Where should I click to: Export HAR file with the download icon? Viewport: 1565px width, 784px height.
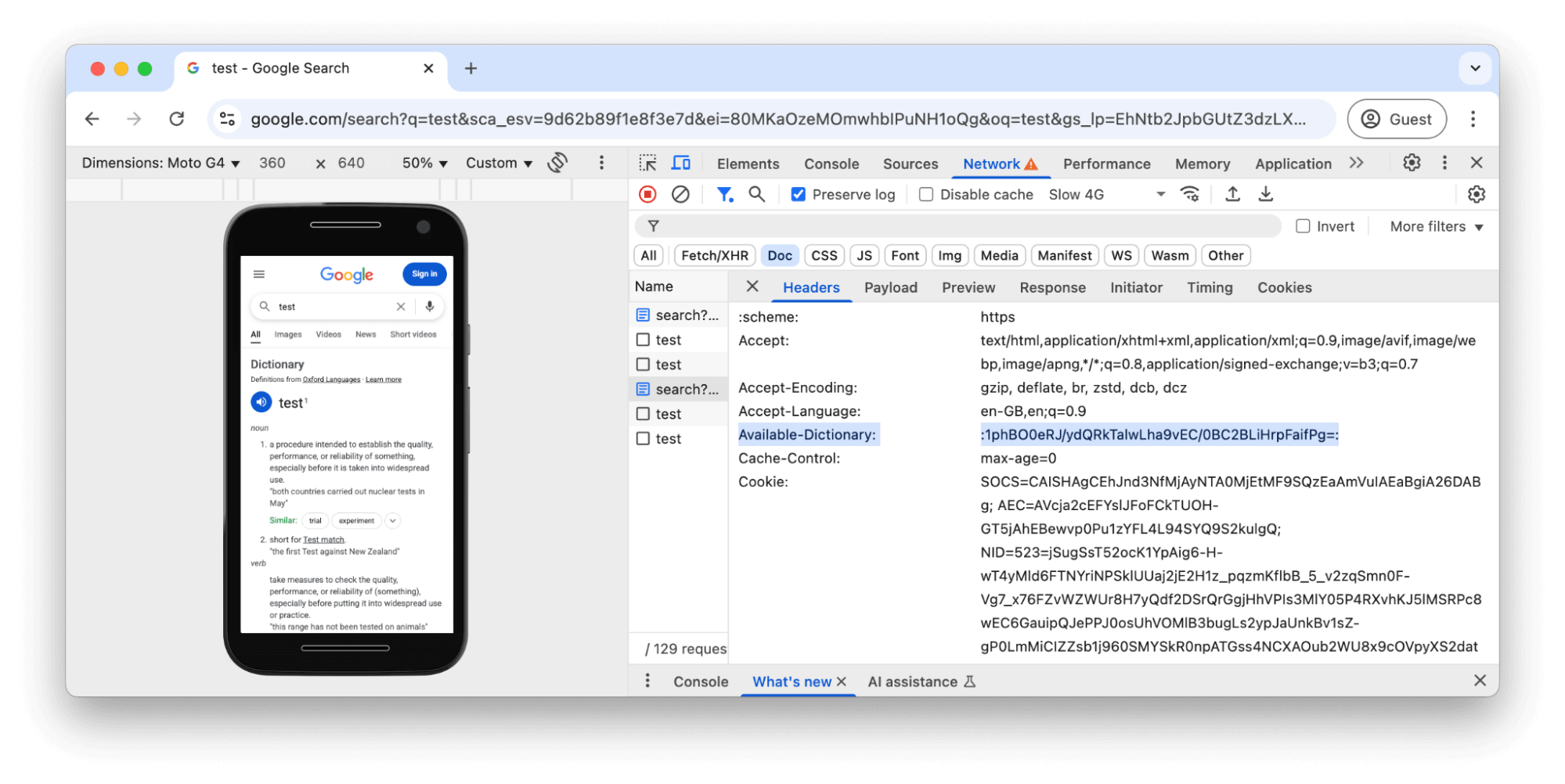coord(1266,194)
